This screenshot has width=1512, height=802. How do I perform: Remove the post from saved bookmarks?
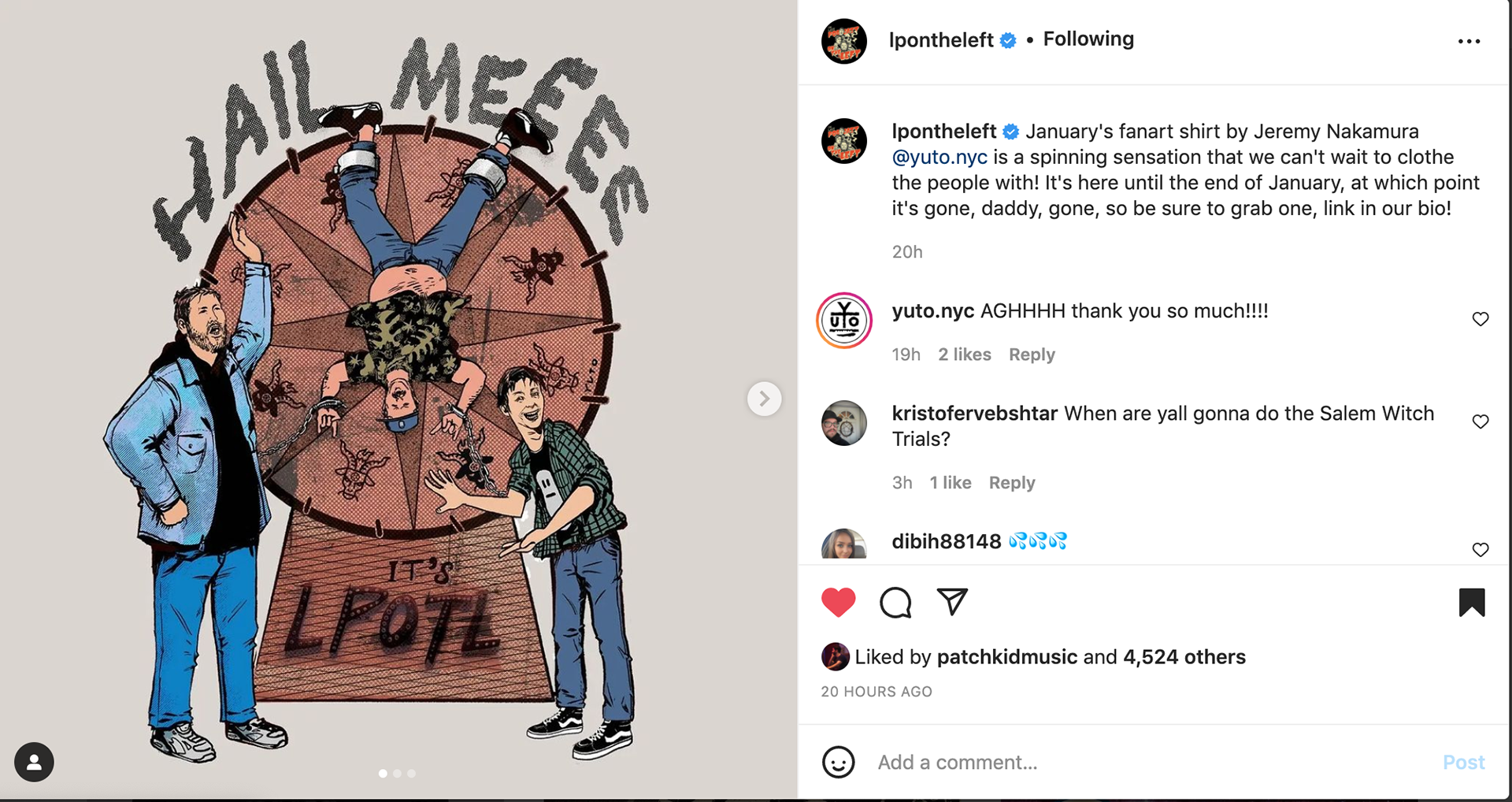(1471, 603)
